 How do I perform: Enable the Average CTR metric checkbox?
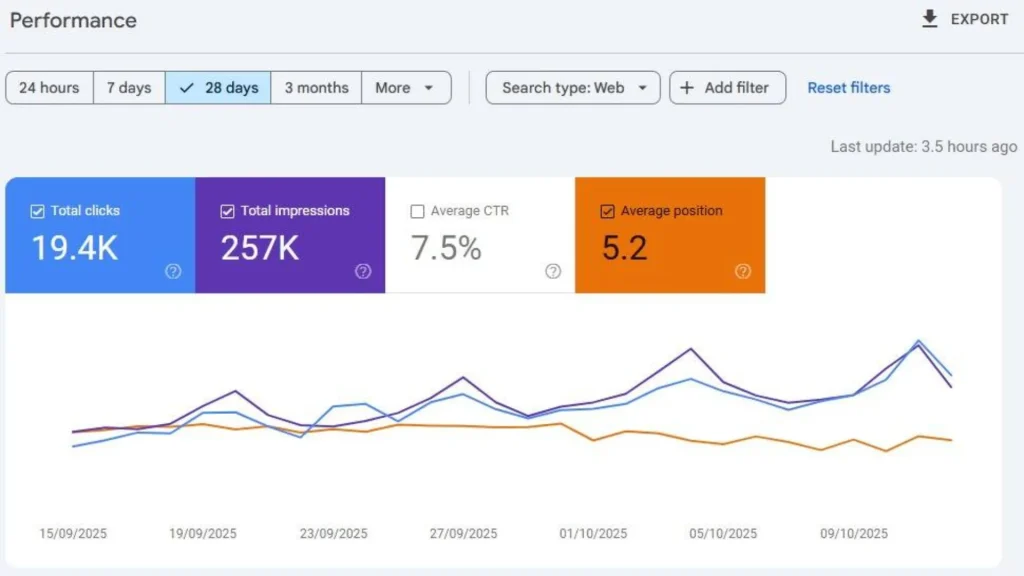pyautogui.click(x=417, y=211)
